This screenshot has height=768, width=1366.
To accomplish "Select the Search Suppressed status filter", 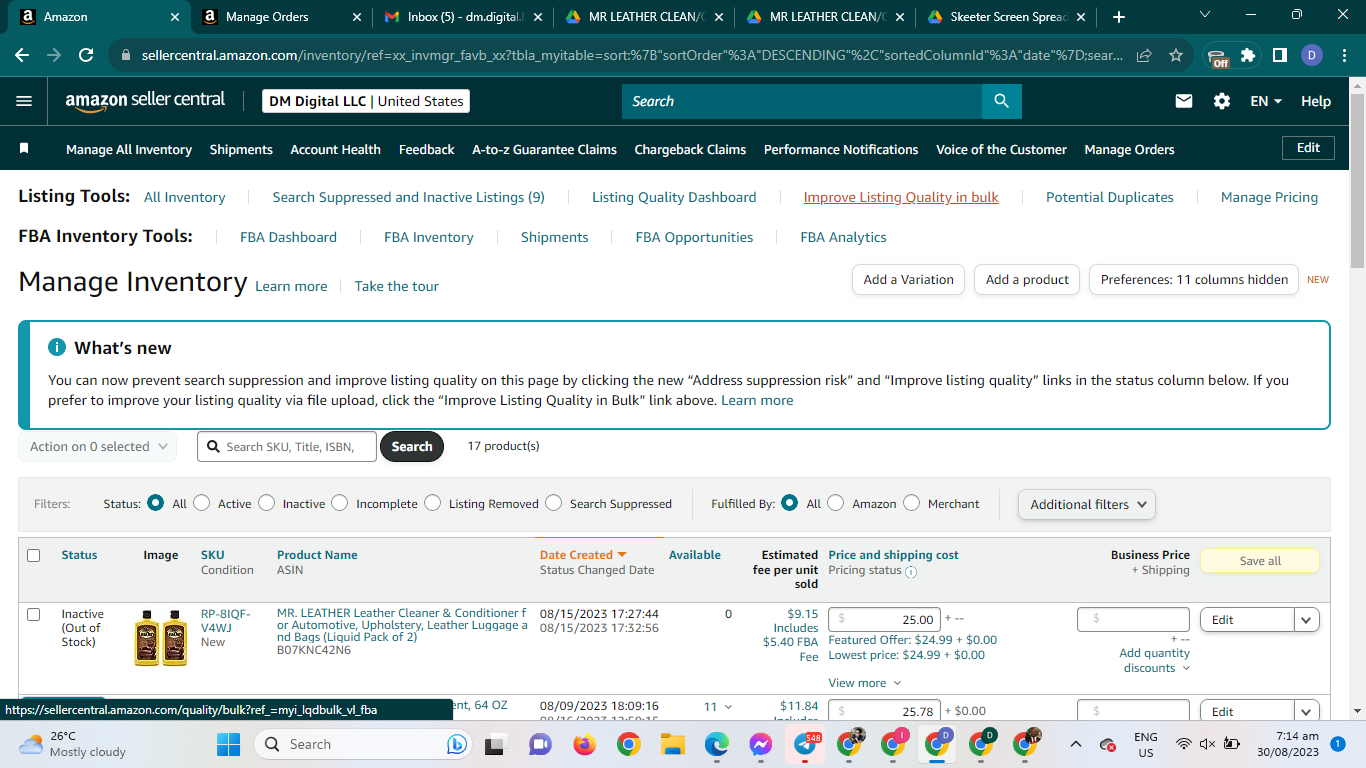I will 553,503.
